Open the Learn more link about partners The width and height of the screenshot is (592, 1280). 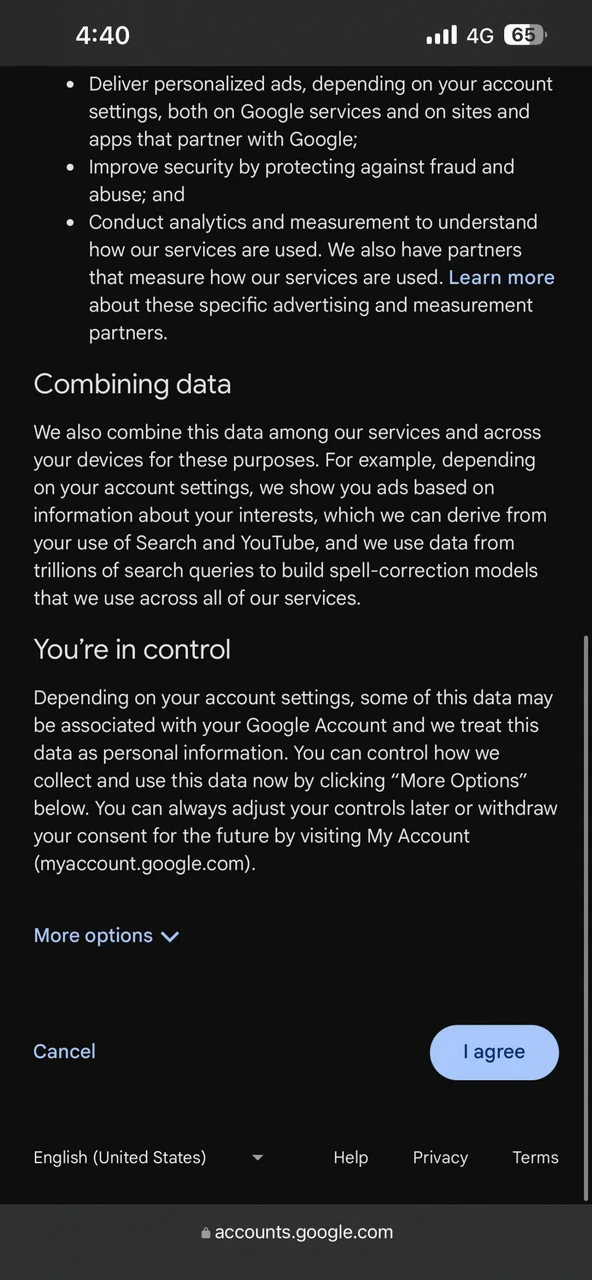tap(501, 277)
